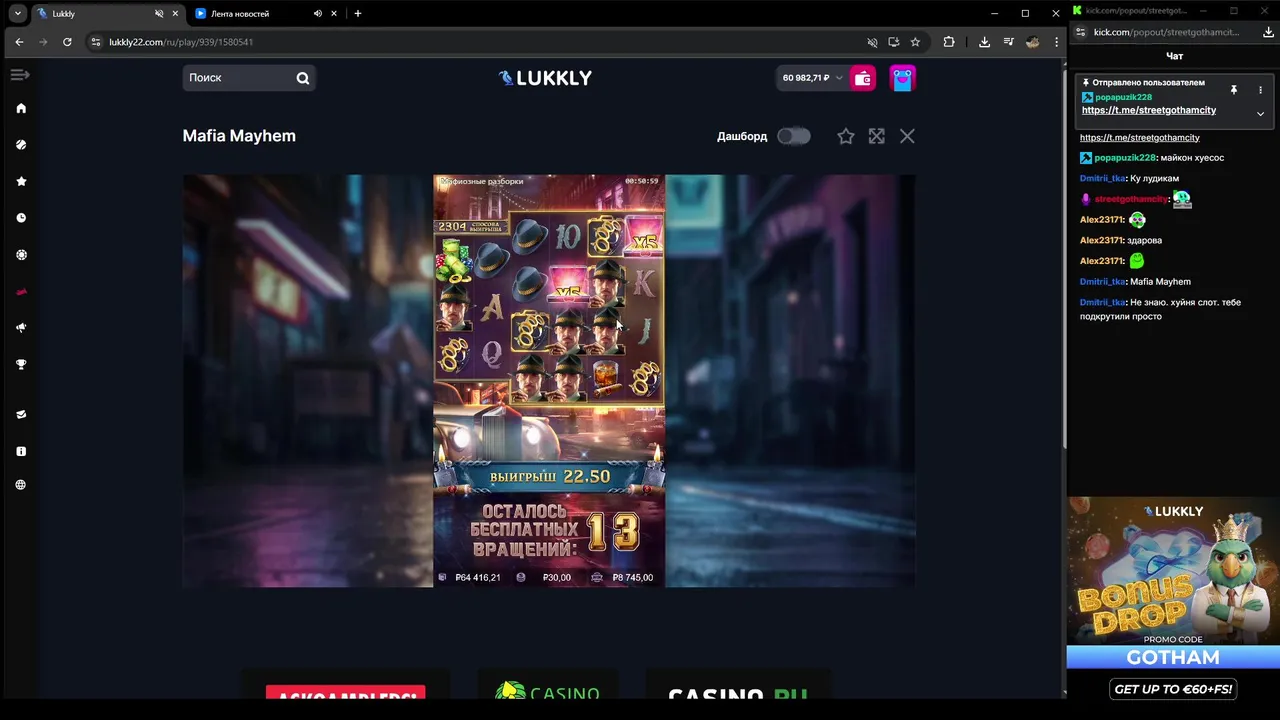1280x720 pixels.
Task: Open the chat message t.me/streetgothamcity link
Action: 1140,137
